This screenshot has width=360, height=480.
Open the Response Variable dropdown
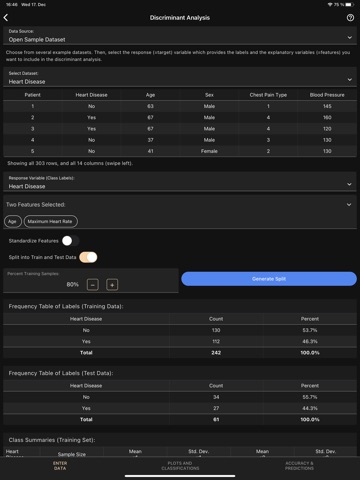(180, 182)
